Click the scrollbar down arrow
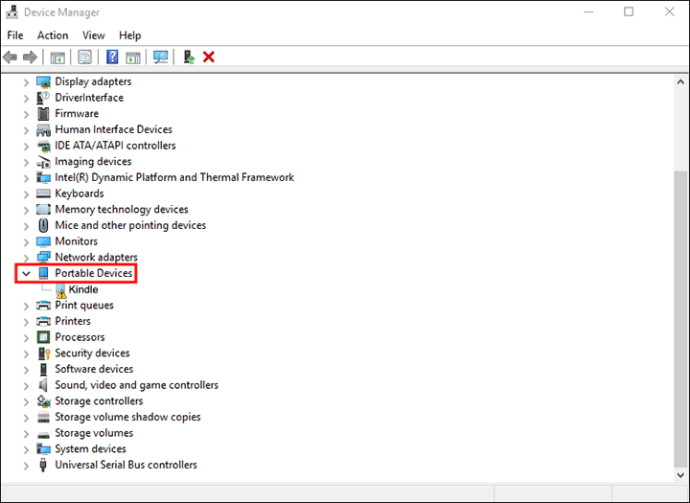Screen dimensions: 690x503 (680, 475)
